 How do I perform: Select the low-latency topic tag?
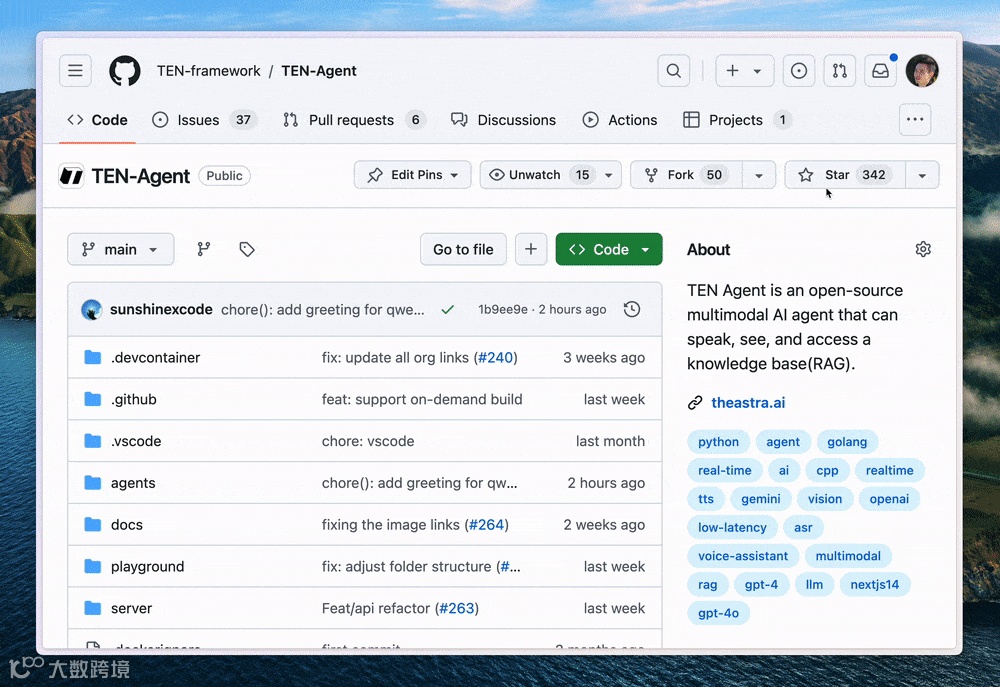732,528
